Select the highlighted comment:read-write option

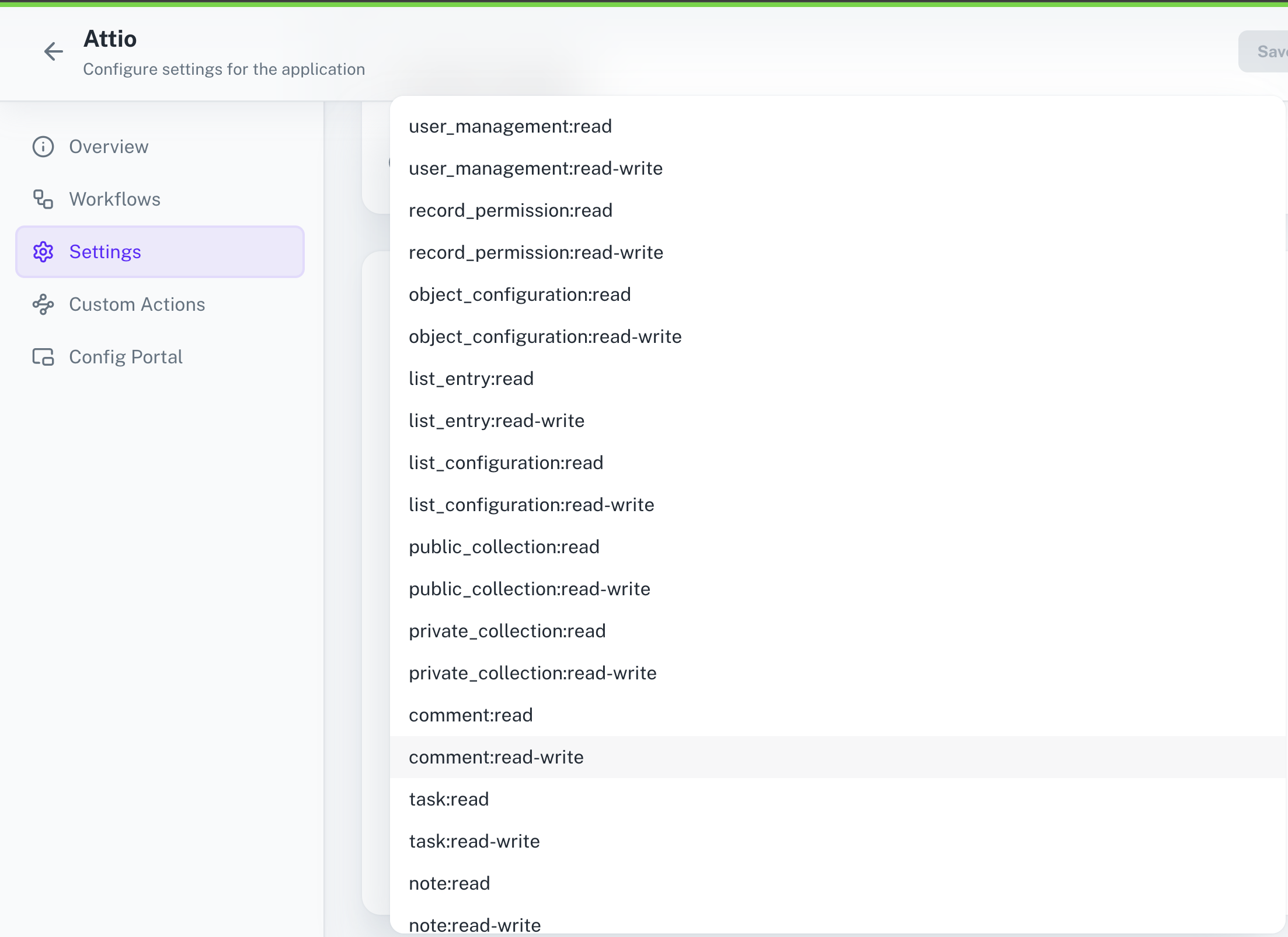click(496, 756)
